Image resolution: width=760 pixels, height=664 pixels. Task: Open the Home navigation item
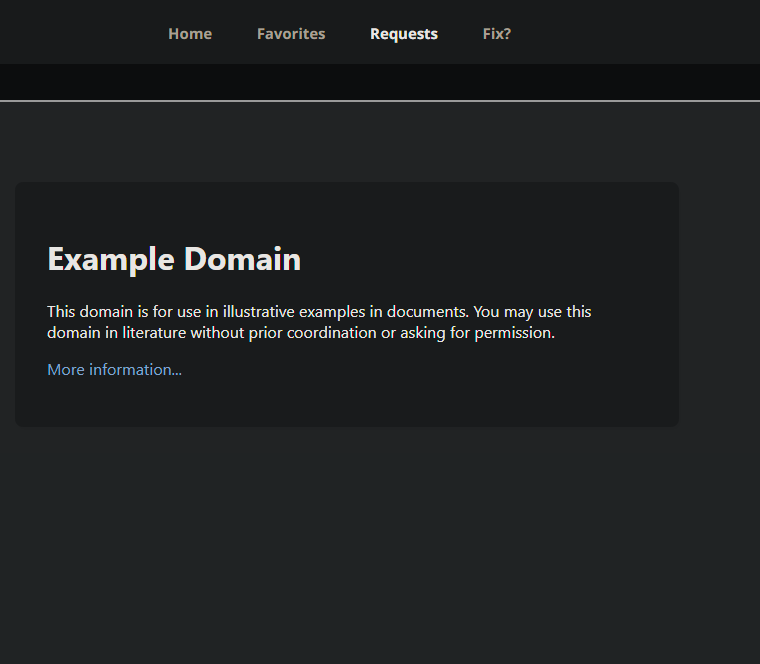pyautogui.click(x=190, y=34)
